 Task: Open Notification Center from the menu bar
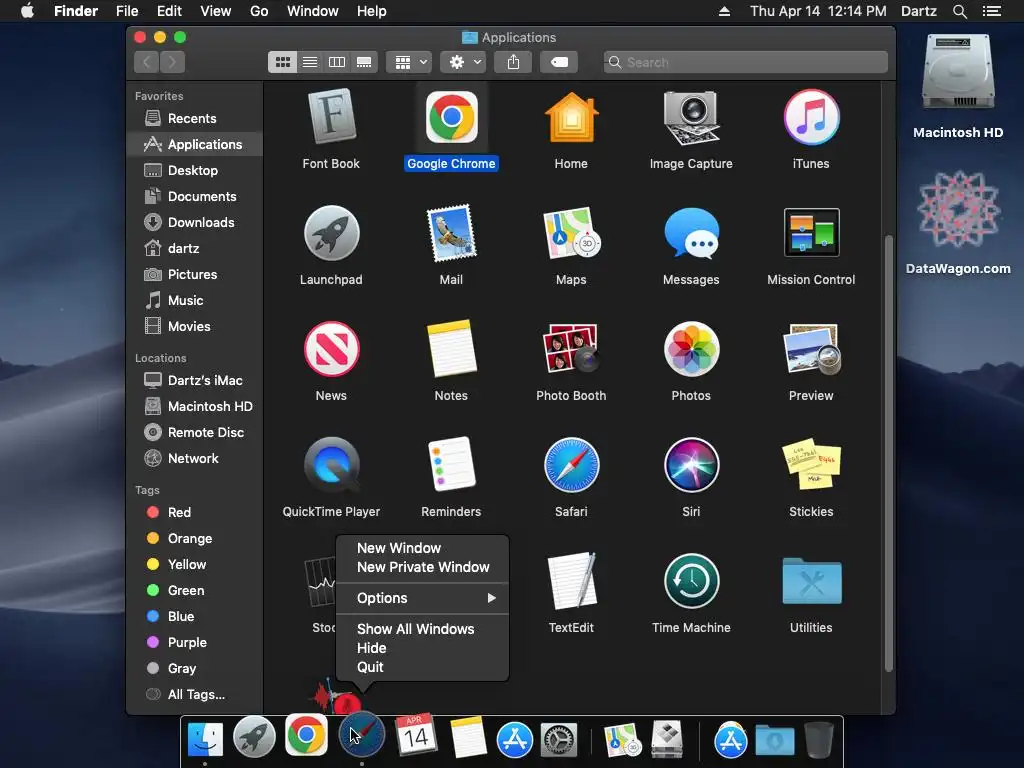tap(992, 11)
